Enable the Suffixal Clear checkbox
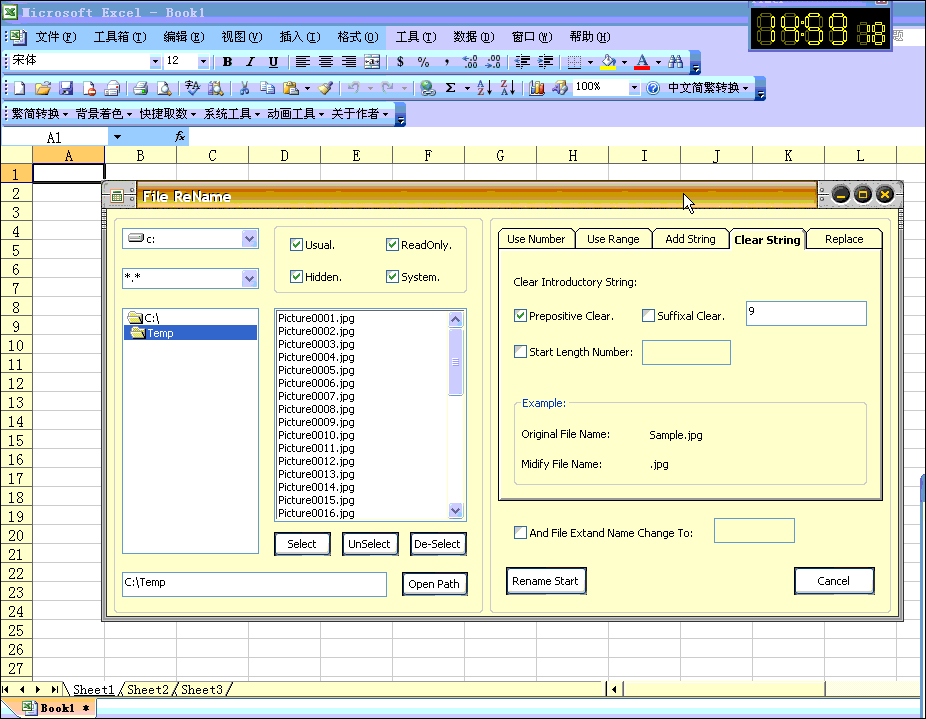The width and height of the screenshot is (926, 719). tap(649, 316)
